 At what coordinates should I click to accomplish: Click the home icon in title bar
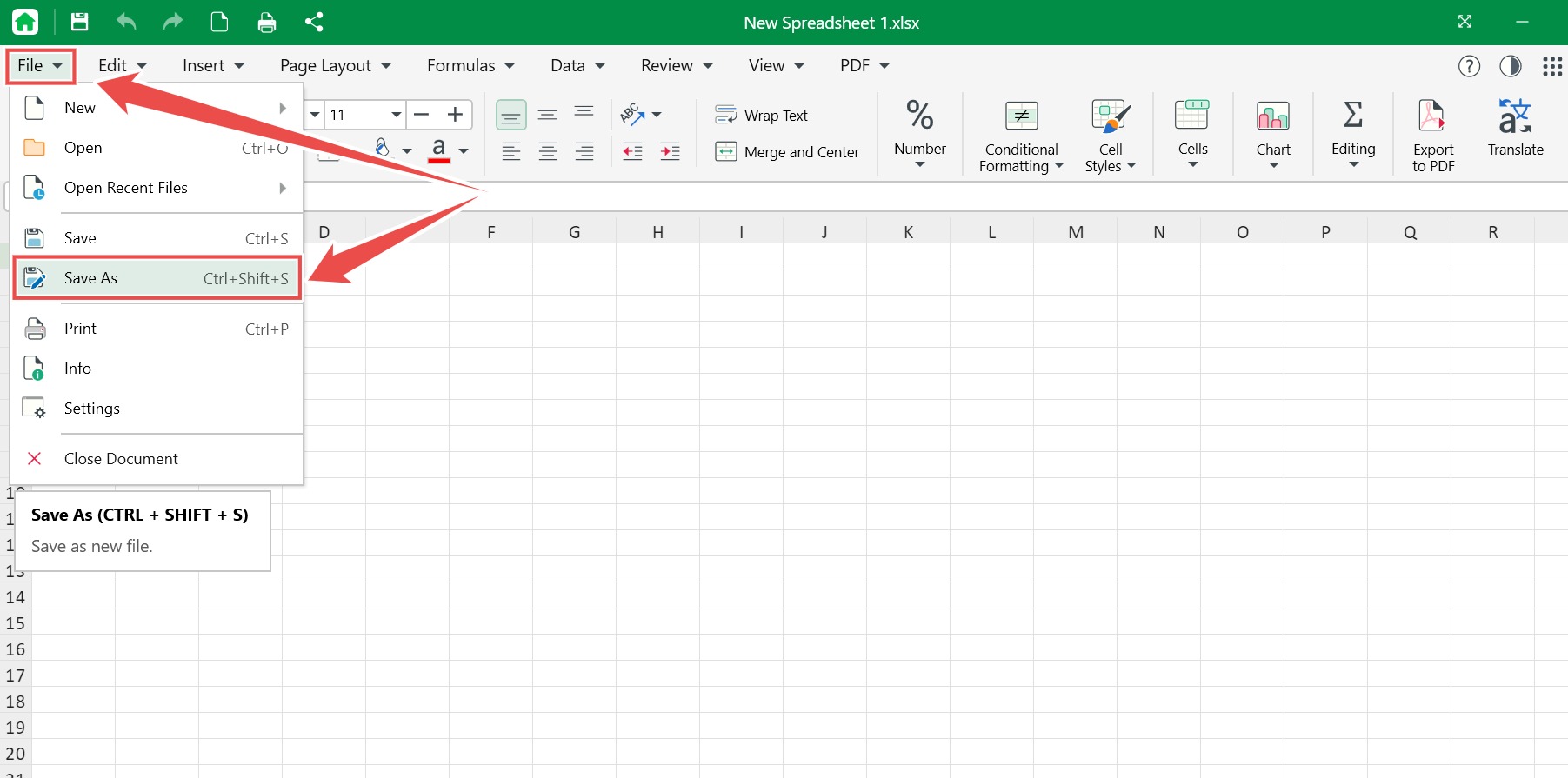(25, 22)
